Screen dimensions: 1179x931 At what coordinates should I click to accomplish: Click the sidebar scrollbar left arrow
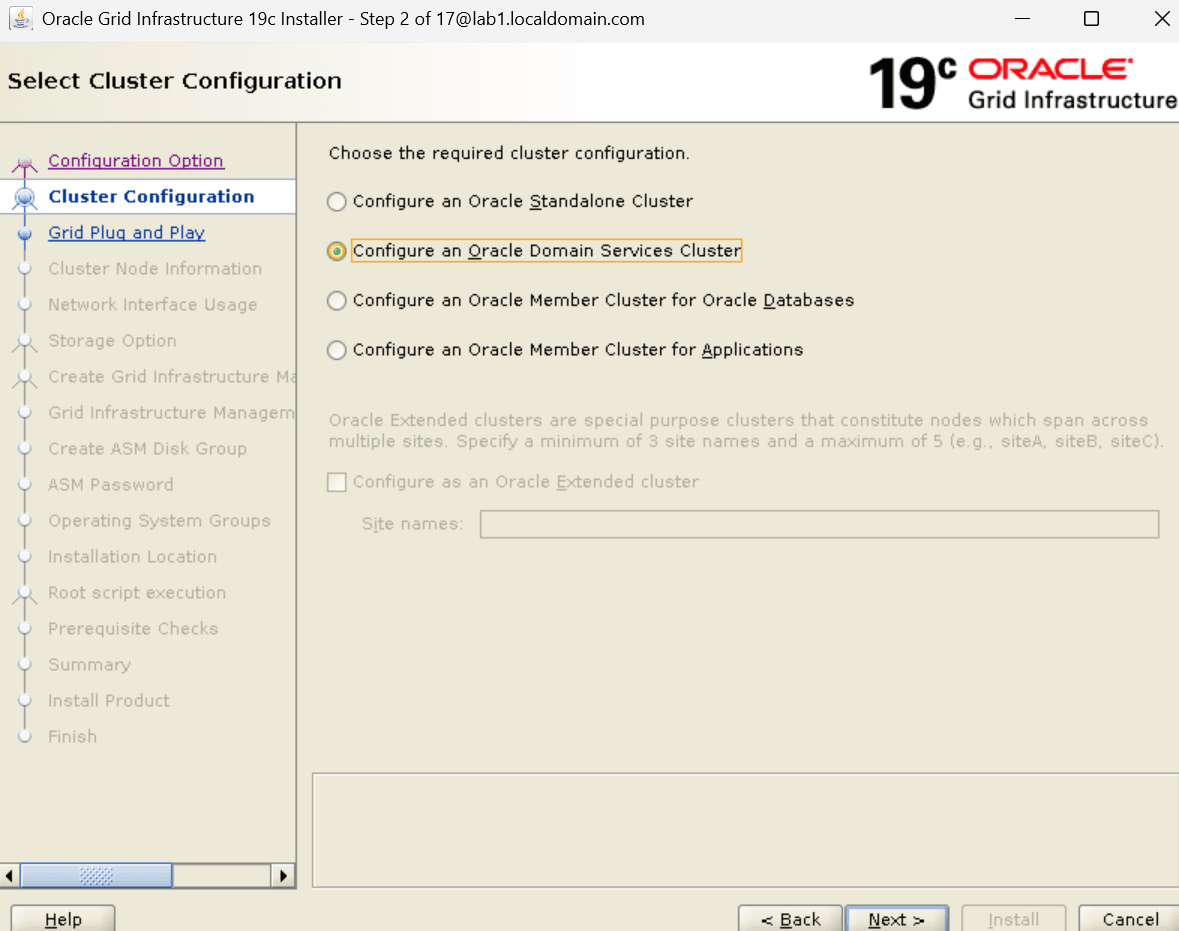(x=10, y=875)
